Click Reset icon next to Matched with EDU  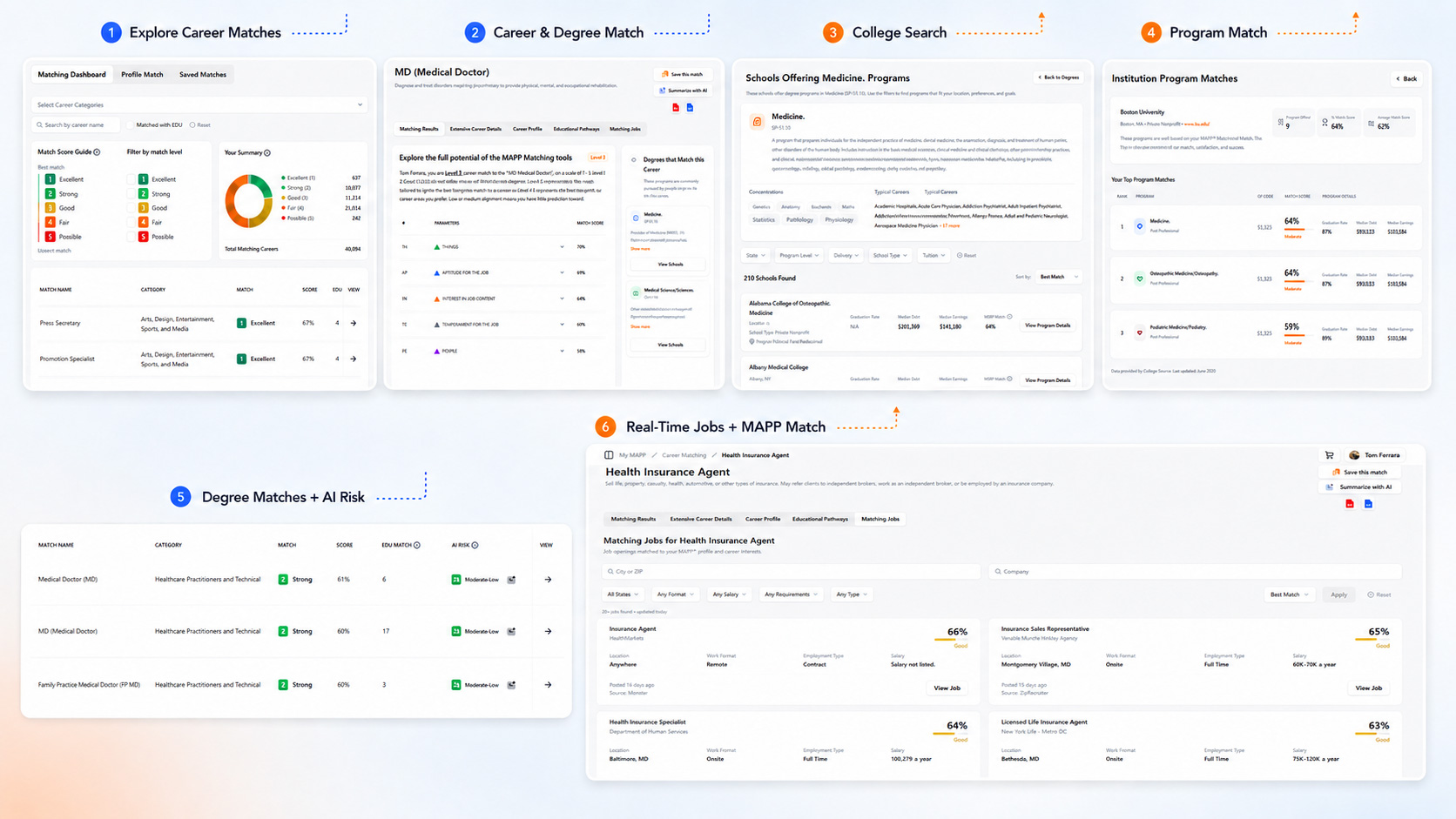[x=192, y=125]
